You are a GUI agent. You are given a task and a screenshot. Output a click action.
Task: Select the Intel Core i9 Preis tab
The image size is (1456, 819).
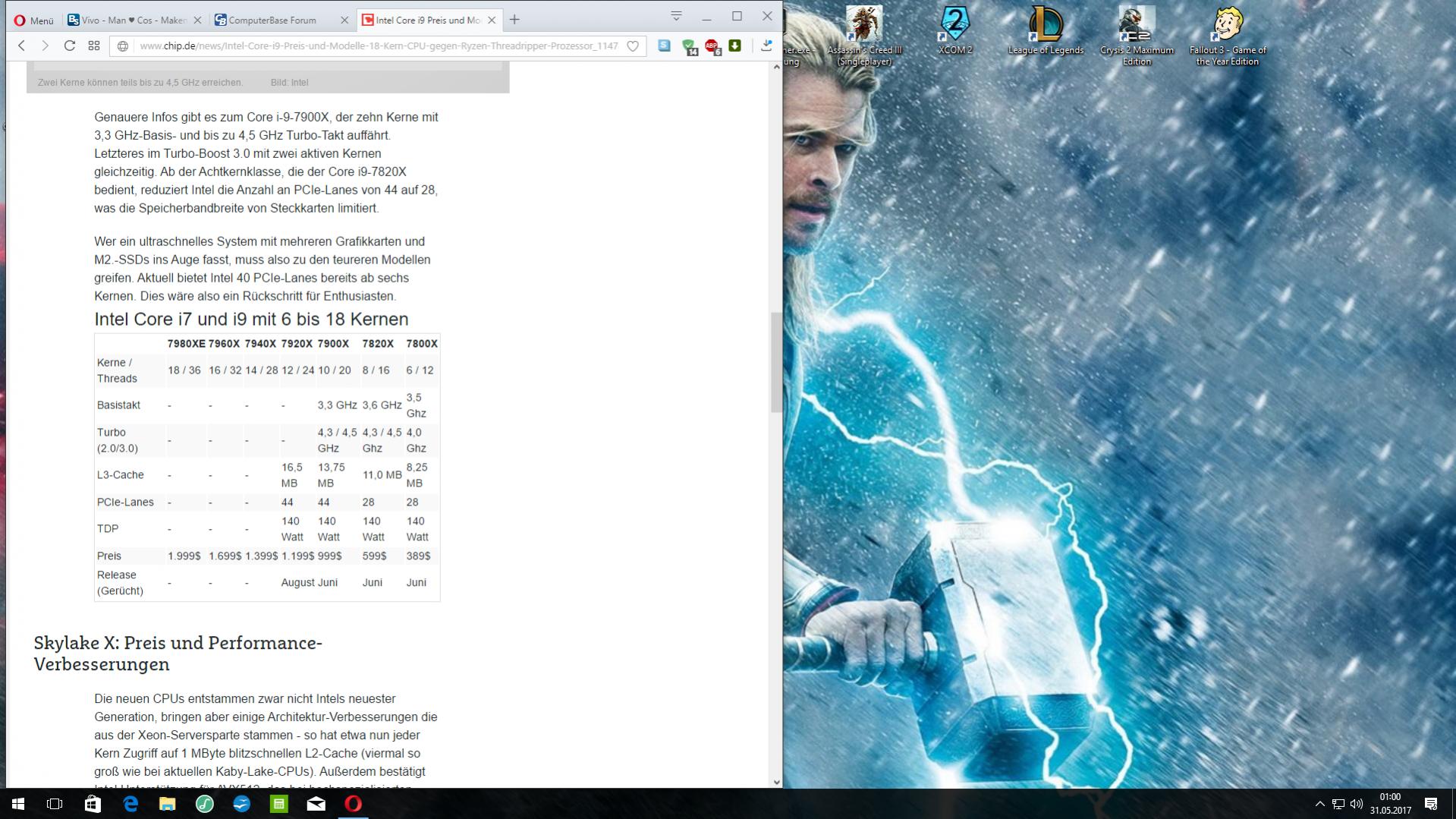pos(428,20)
